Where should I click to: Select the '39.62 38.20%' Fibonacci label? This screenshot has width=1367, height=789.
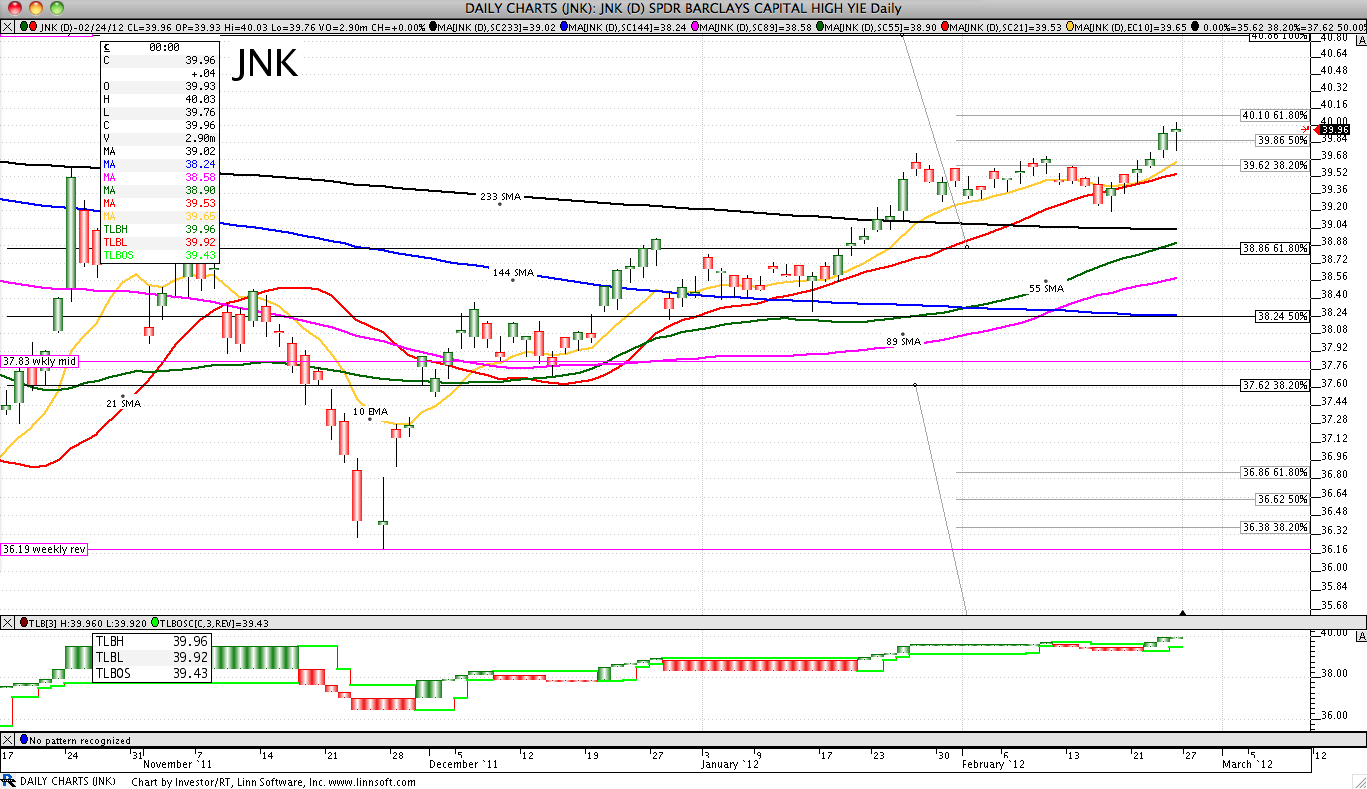coord(1274,165)
